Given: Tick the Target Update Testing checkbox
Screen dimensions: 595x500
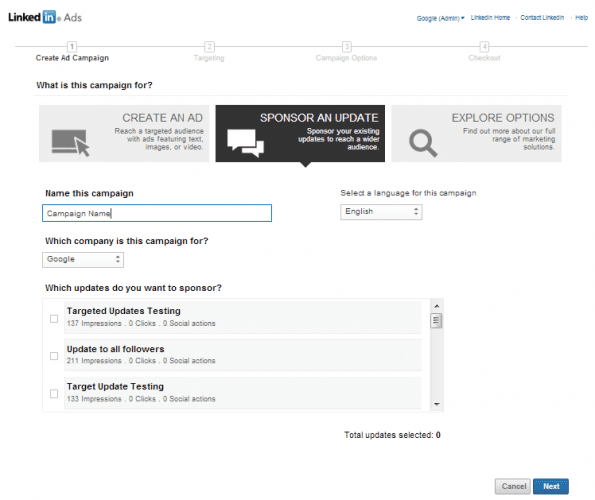Looking at the screenshot, I should [x=54, y=394].
